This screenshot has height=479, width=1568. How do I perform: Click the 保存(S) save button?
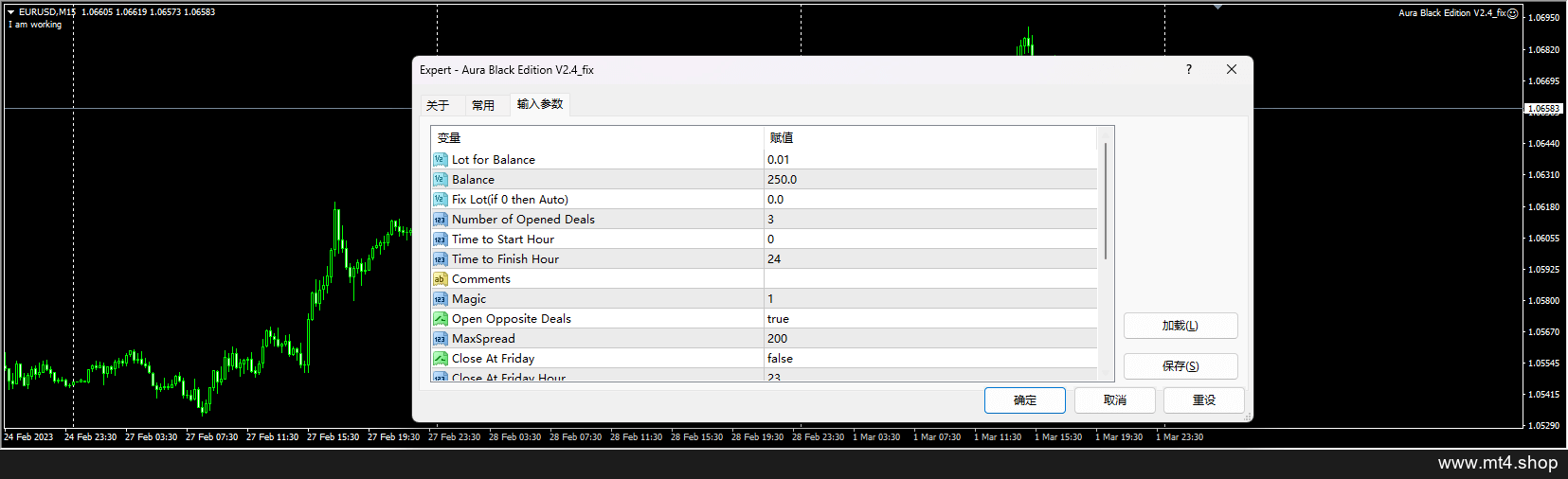[x=1181, y=366]
